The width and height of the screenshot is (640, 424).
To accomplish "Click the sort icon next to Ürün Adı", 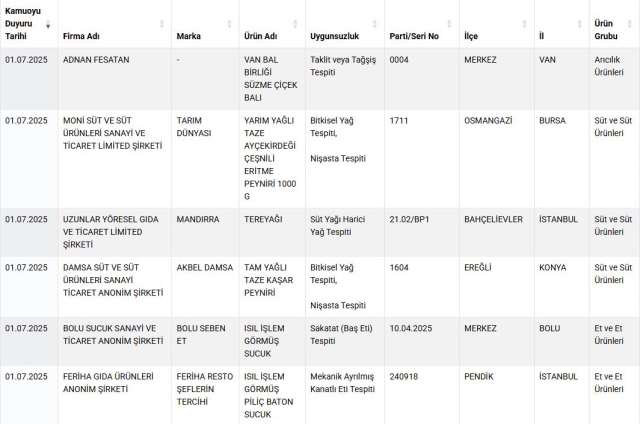I will pyautogui.click(x=297, y=24).
